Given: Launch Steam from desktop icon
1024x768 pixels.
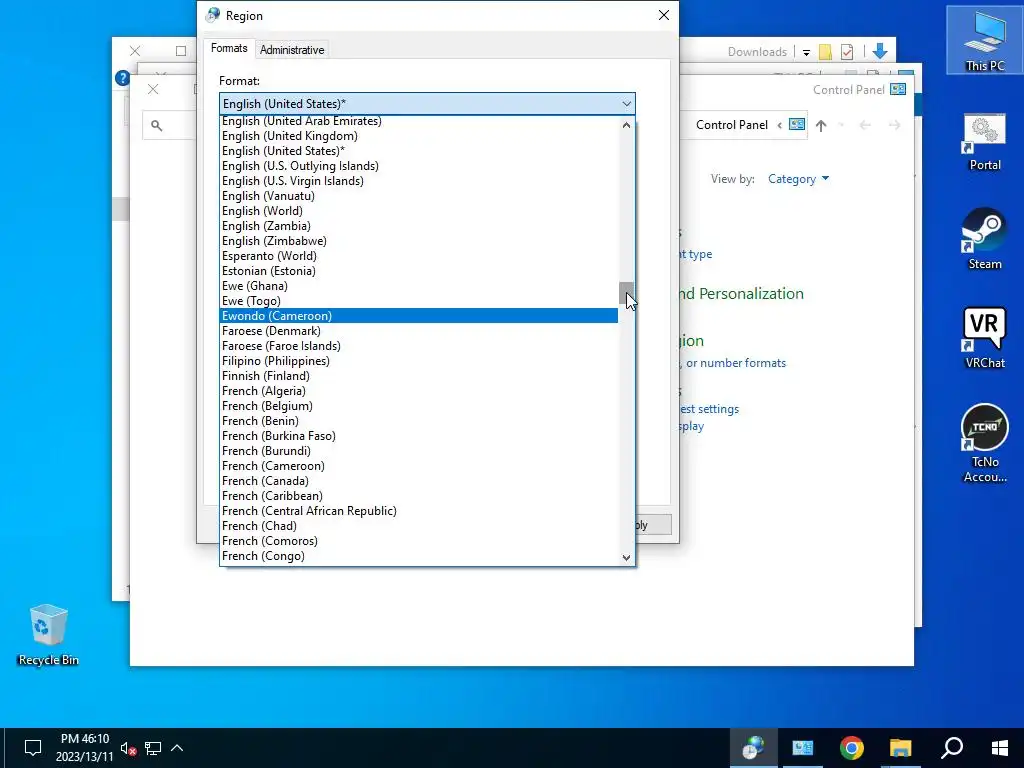Looking at the screenshot, I should coord(985,239).
